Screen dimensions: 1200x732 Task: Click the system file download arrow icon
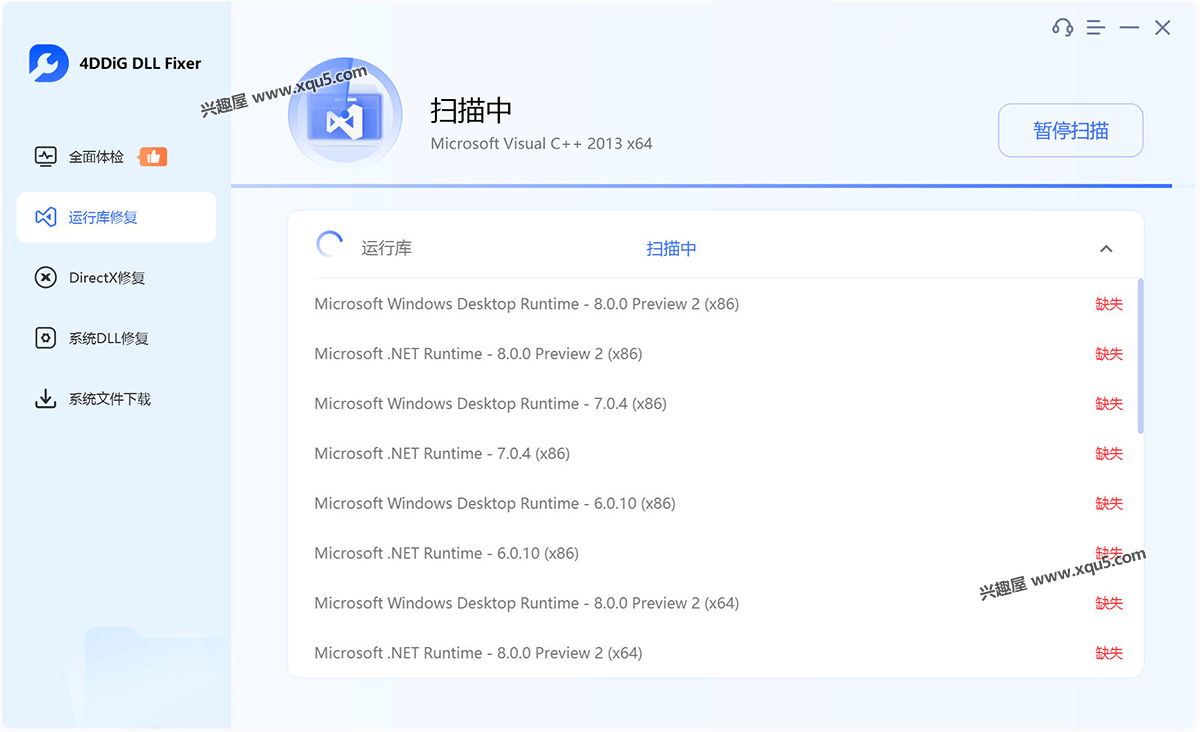(x=45, y=399)
